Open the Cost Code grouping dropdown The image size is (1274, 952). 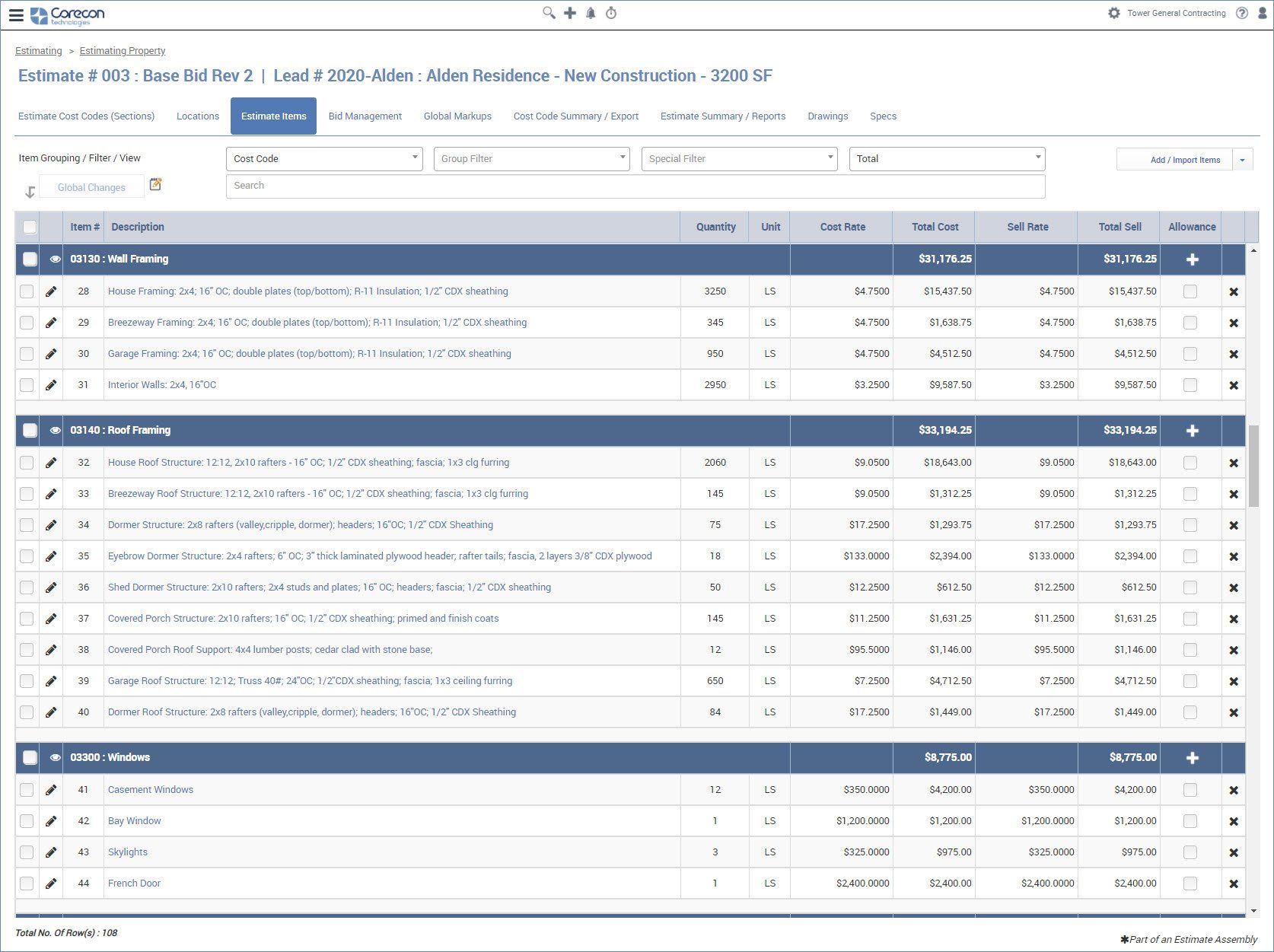point(324,159)
